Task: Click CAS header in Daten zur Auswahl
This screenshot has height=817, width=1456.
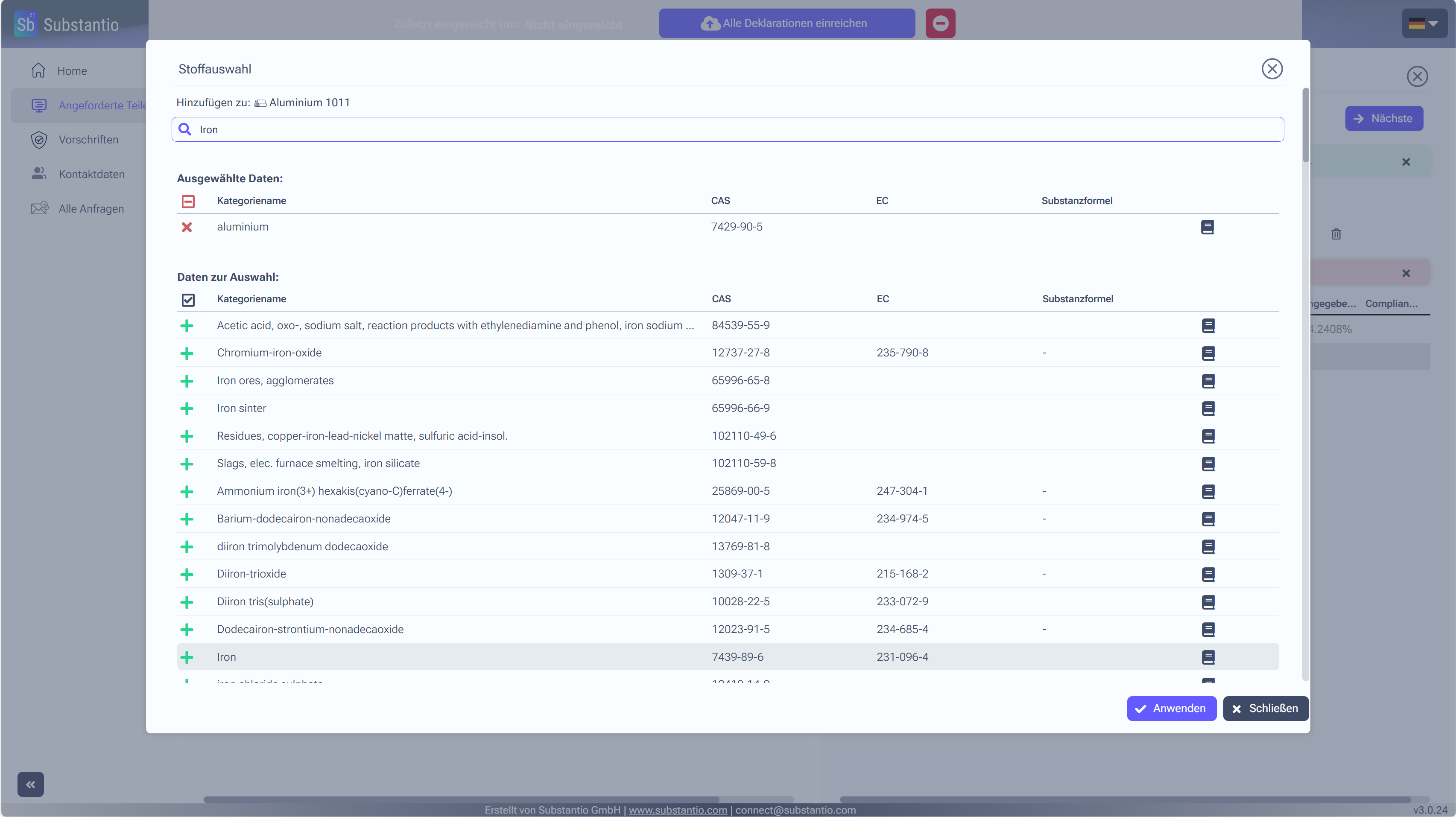Action: 721,299
